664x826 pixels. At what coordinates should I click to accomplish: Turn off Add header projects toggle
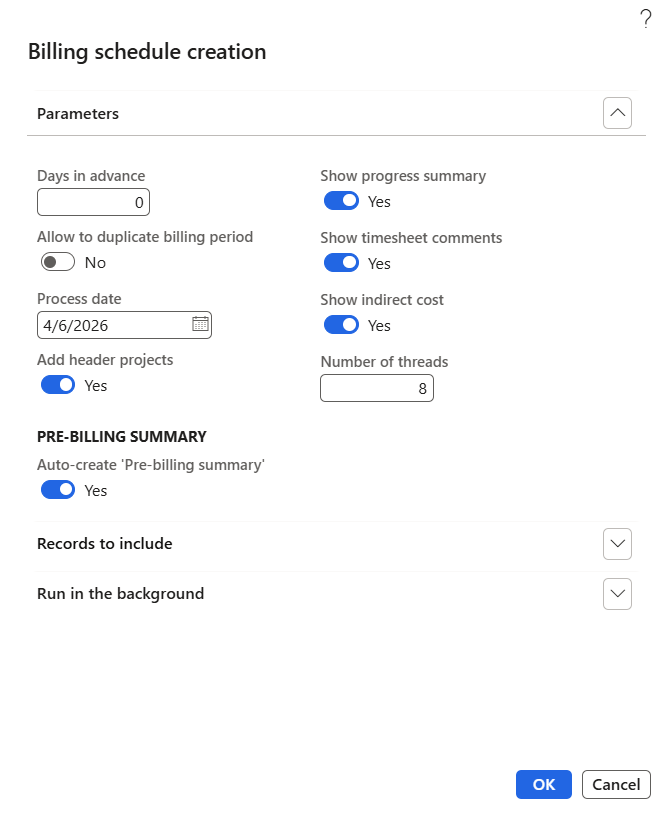(58, 385)
